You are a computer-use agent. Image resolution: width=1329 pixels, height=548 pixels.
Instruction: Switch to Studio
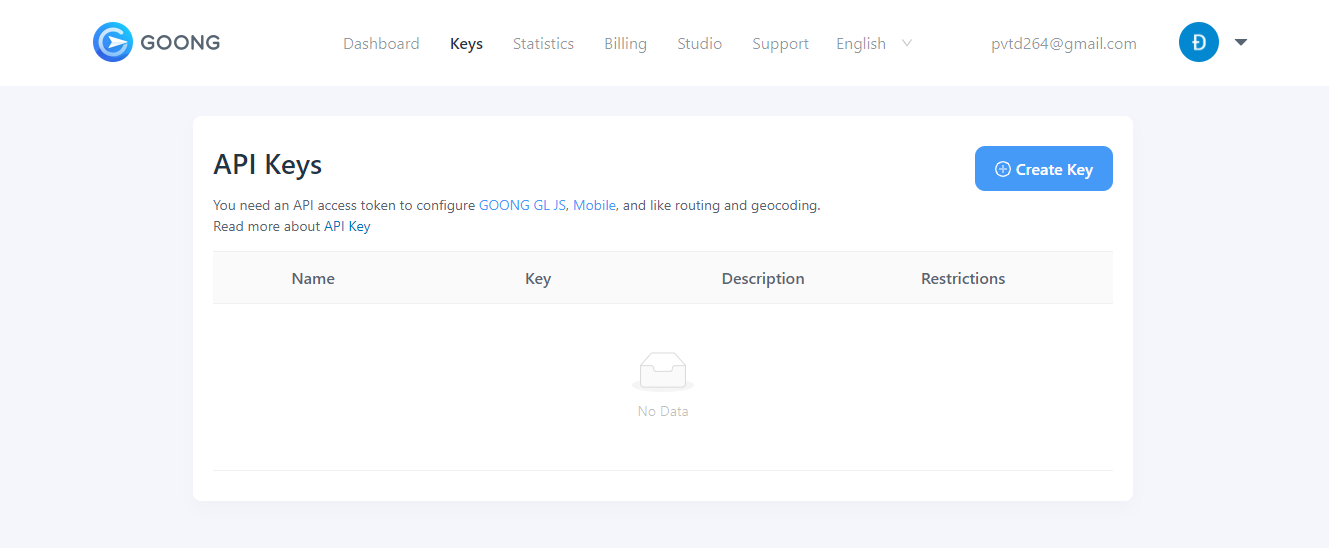[699, 44]
